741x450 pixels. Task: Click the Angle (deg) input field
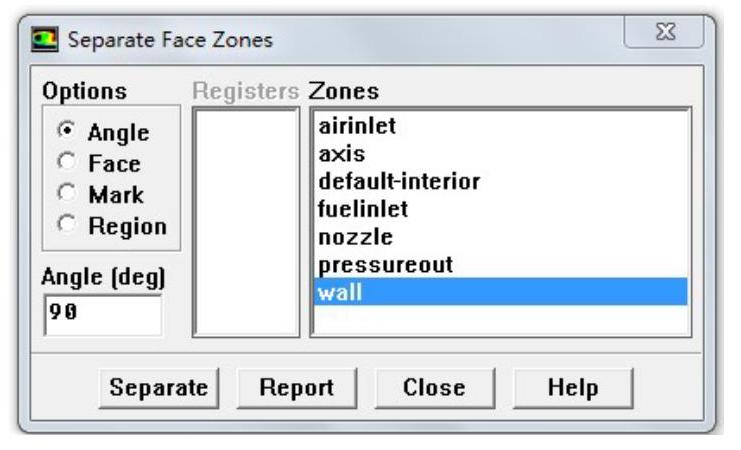coord(101,315)
